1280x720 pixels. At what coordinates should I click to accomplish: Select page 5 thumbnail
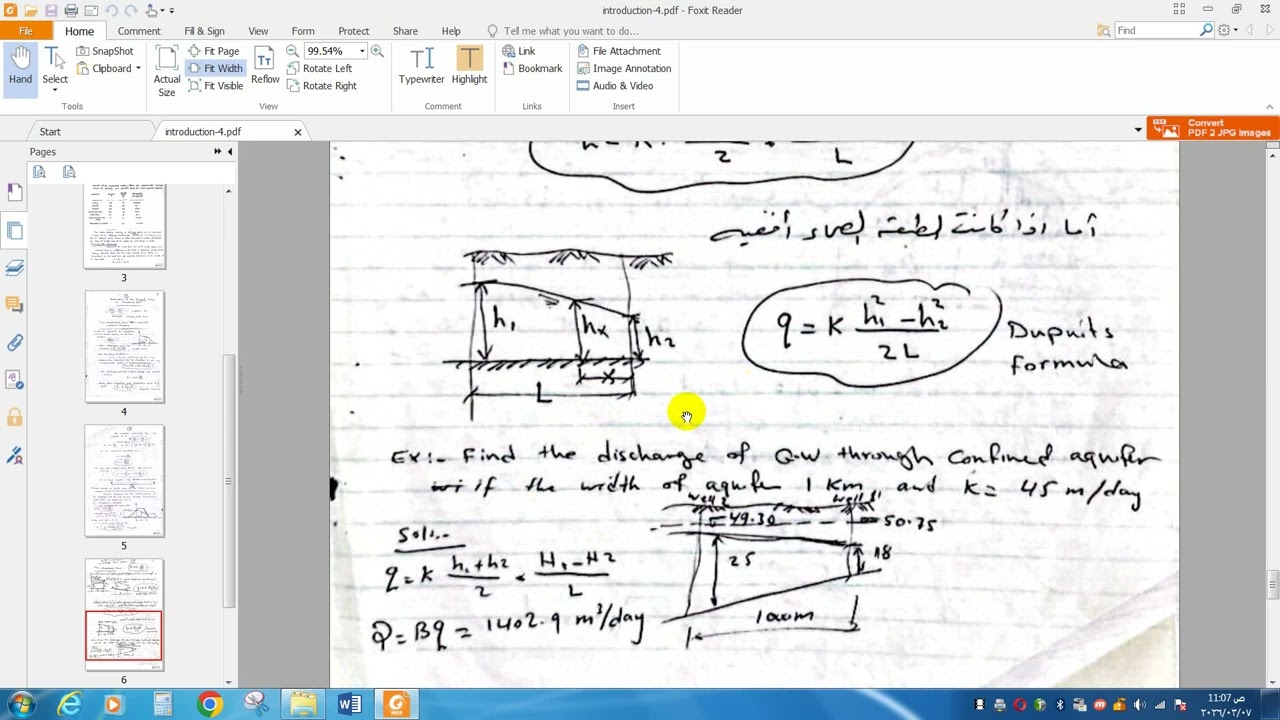click(124, 481)
